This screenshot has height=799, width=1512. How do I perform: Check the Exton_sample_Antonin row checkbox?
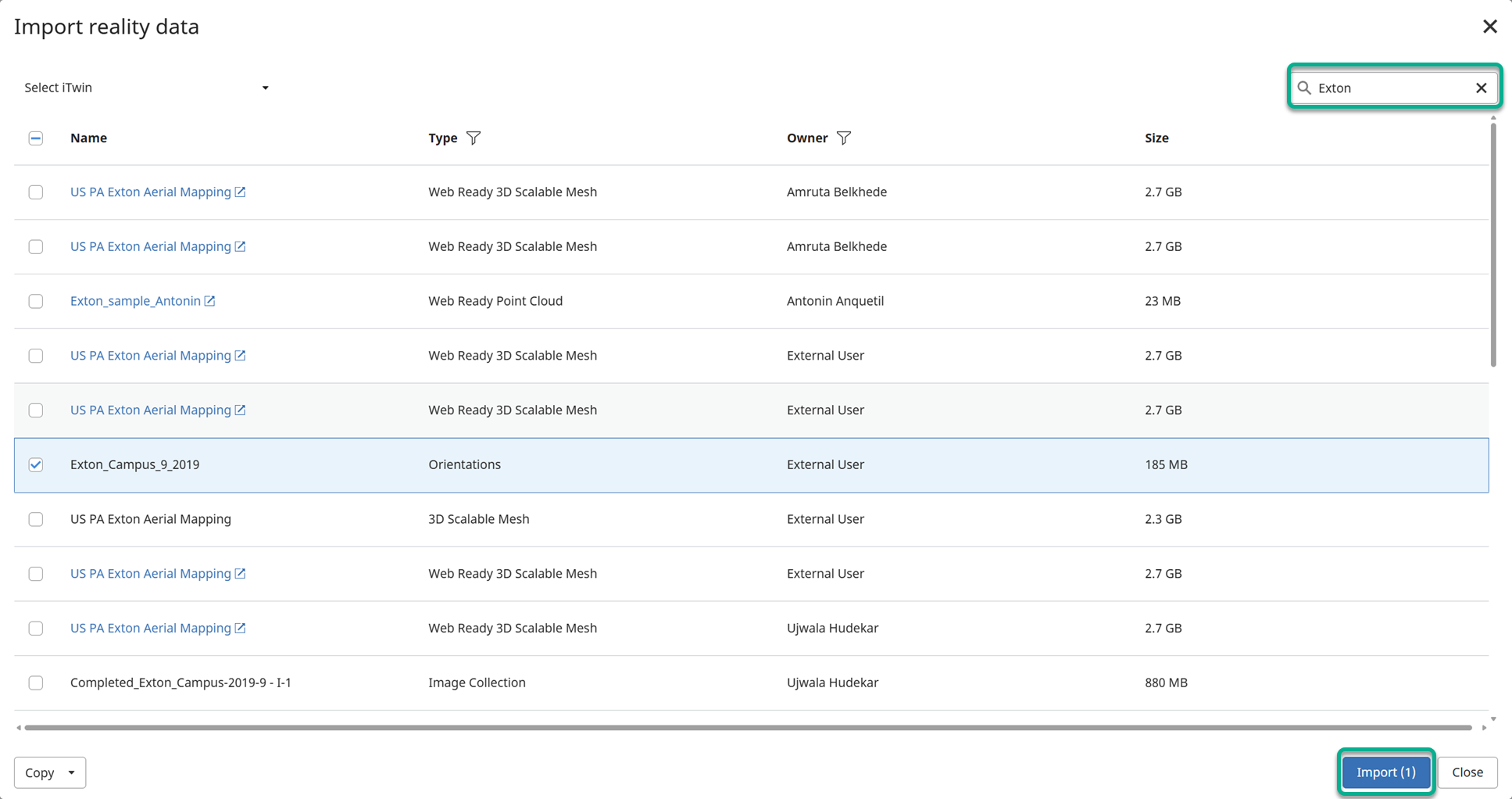point(36,301)
